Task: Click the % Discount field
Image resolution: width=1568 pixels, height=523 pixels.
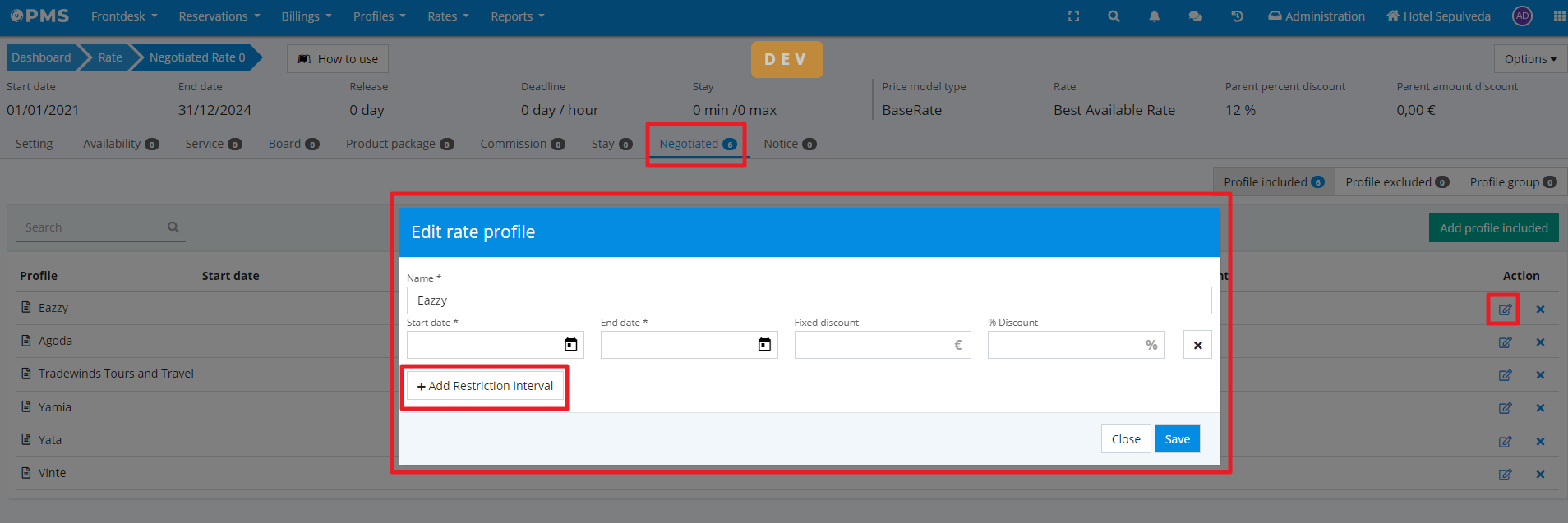Action: (1064, 345)
